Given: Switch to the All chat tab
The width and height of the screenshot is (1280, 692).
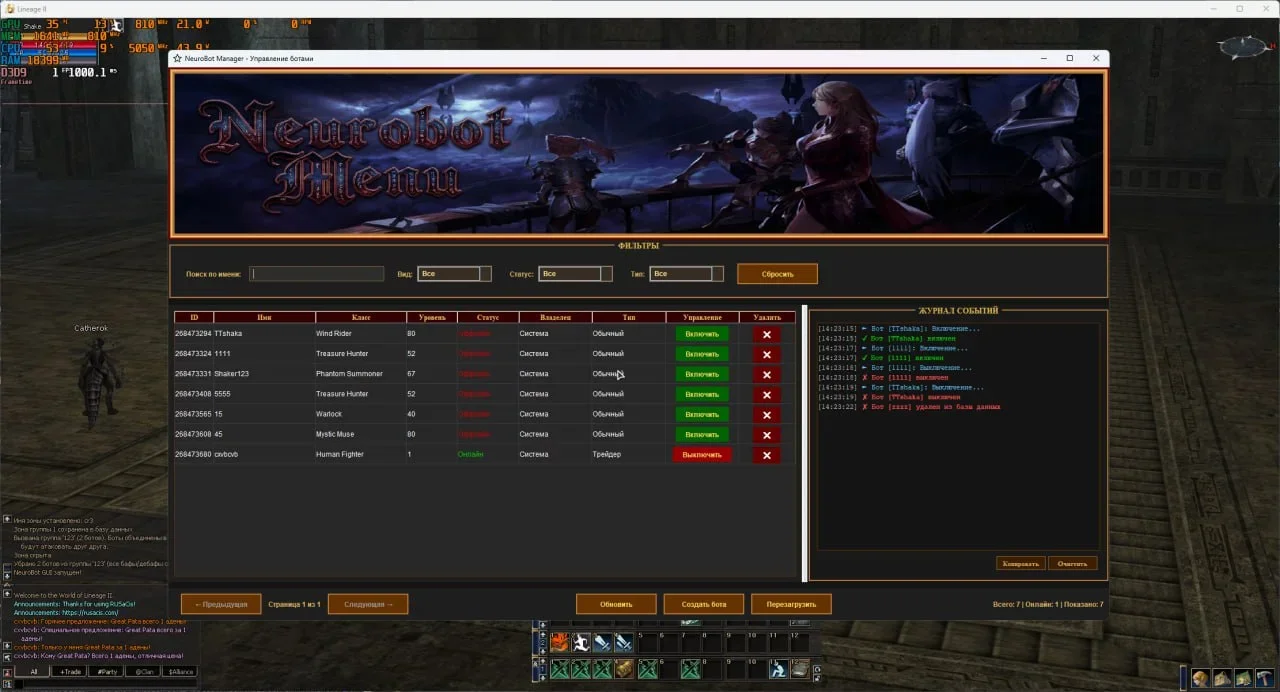Looking at the screenshot, I should pos(32,672).
